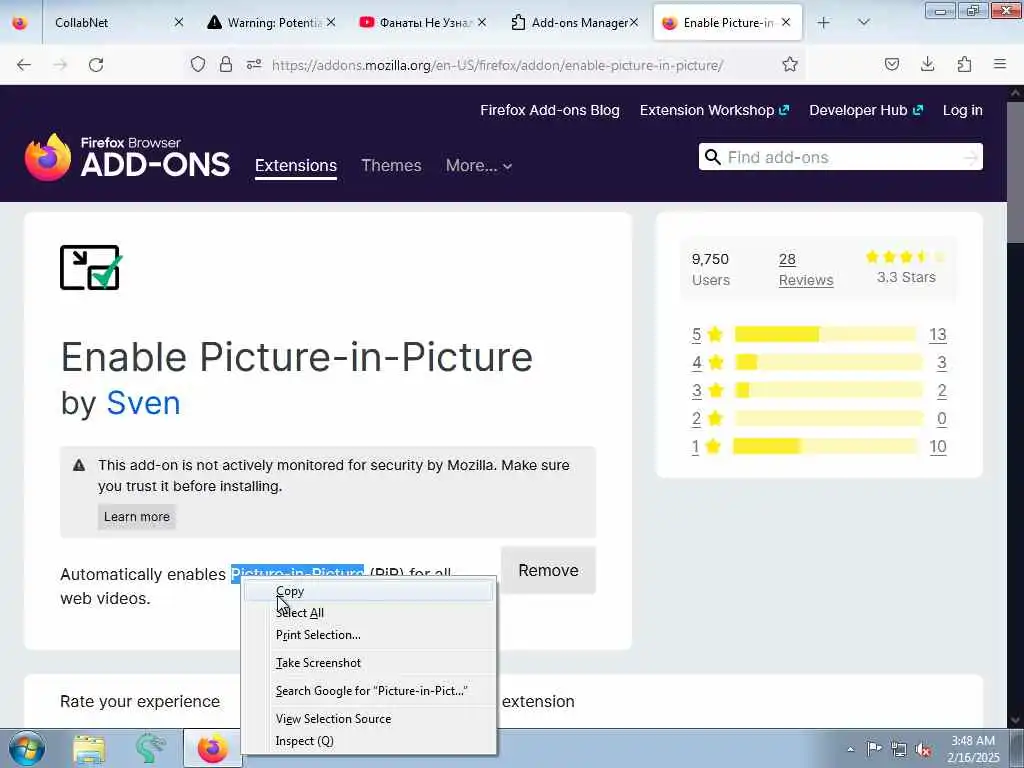This screenshot has width=1024, height=768.
Task: Open the Developer Hub link
Action: 866,110
